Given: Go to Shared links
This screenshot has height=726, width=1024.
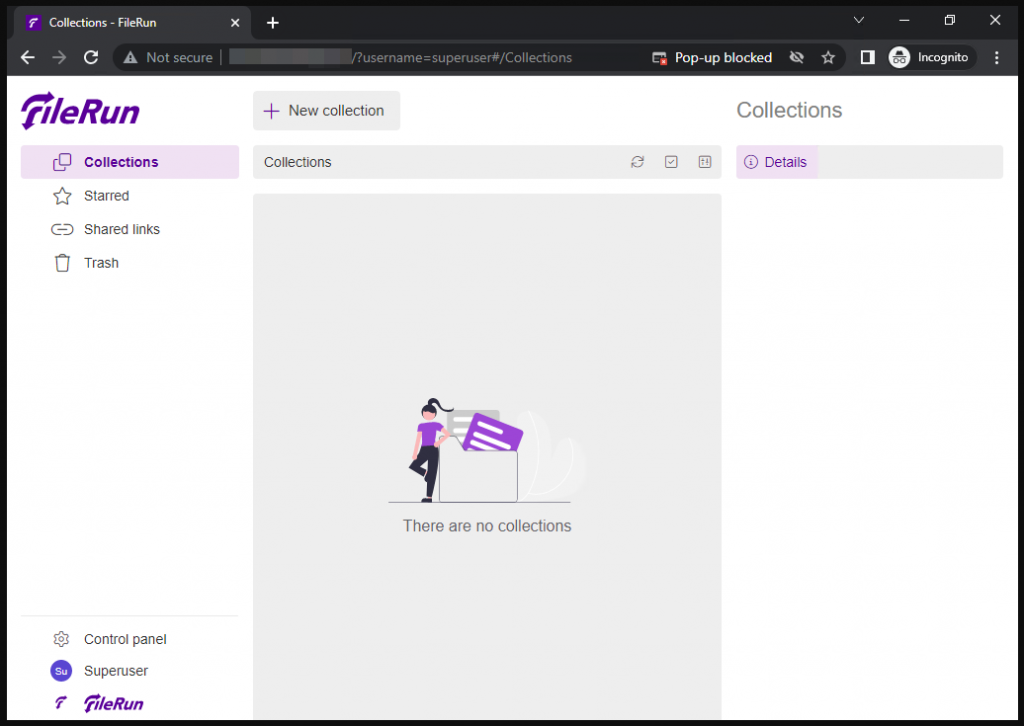Looking at the screenshot, I should [121, 229].
